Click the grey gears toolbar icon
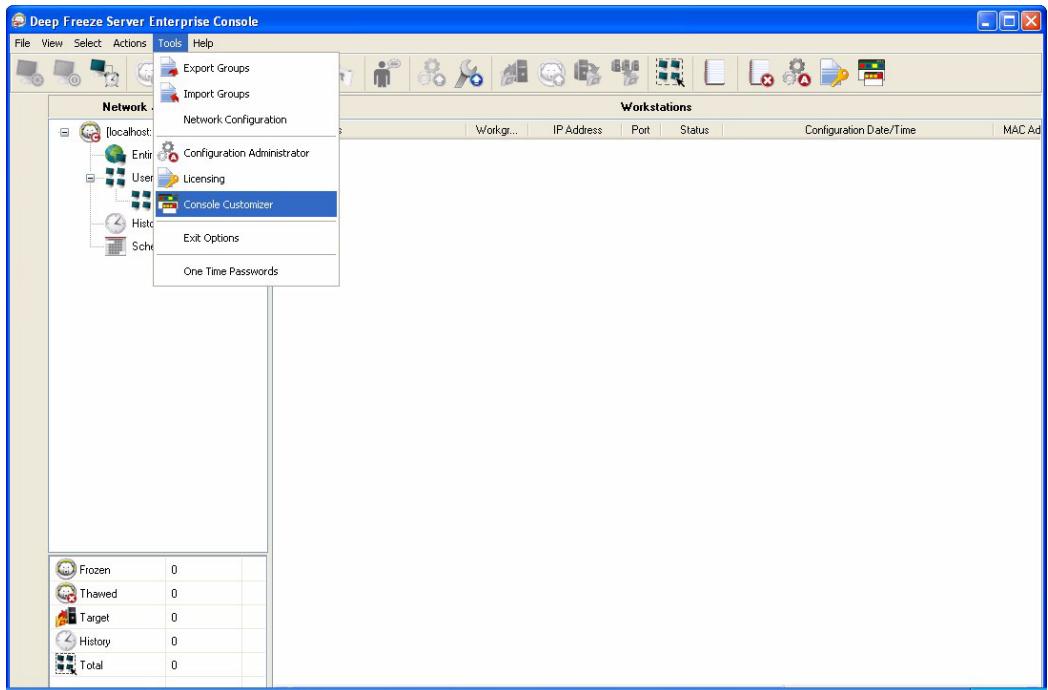The width and height of the screenshot is (1048, 690). tap(431, 73)
